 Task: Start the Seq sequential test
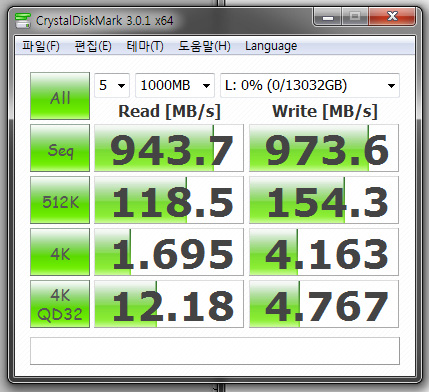[60, 148]
